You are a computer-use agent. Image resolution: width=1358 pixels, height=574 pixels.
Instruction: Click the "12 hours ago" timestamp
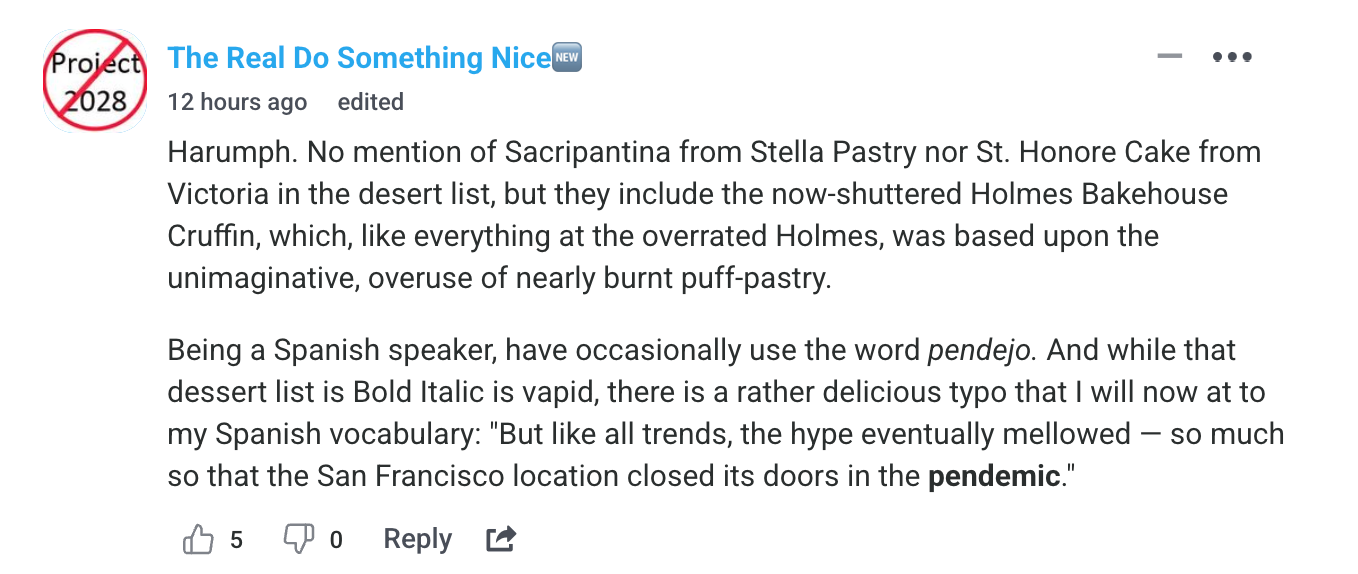(237, 102)
